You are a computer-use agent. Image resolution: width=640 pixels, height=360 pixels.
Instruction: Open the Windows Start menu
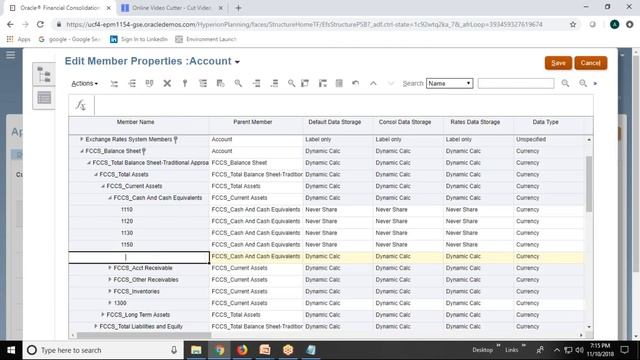click(x=11, y=350)
